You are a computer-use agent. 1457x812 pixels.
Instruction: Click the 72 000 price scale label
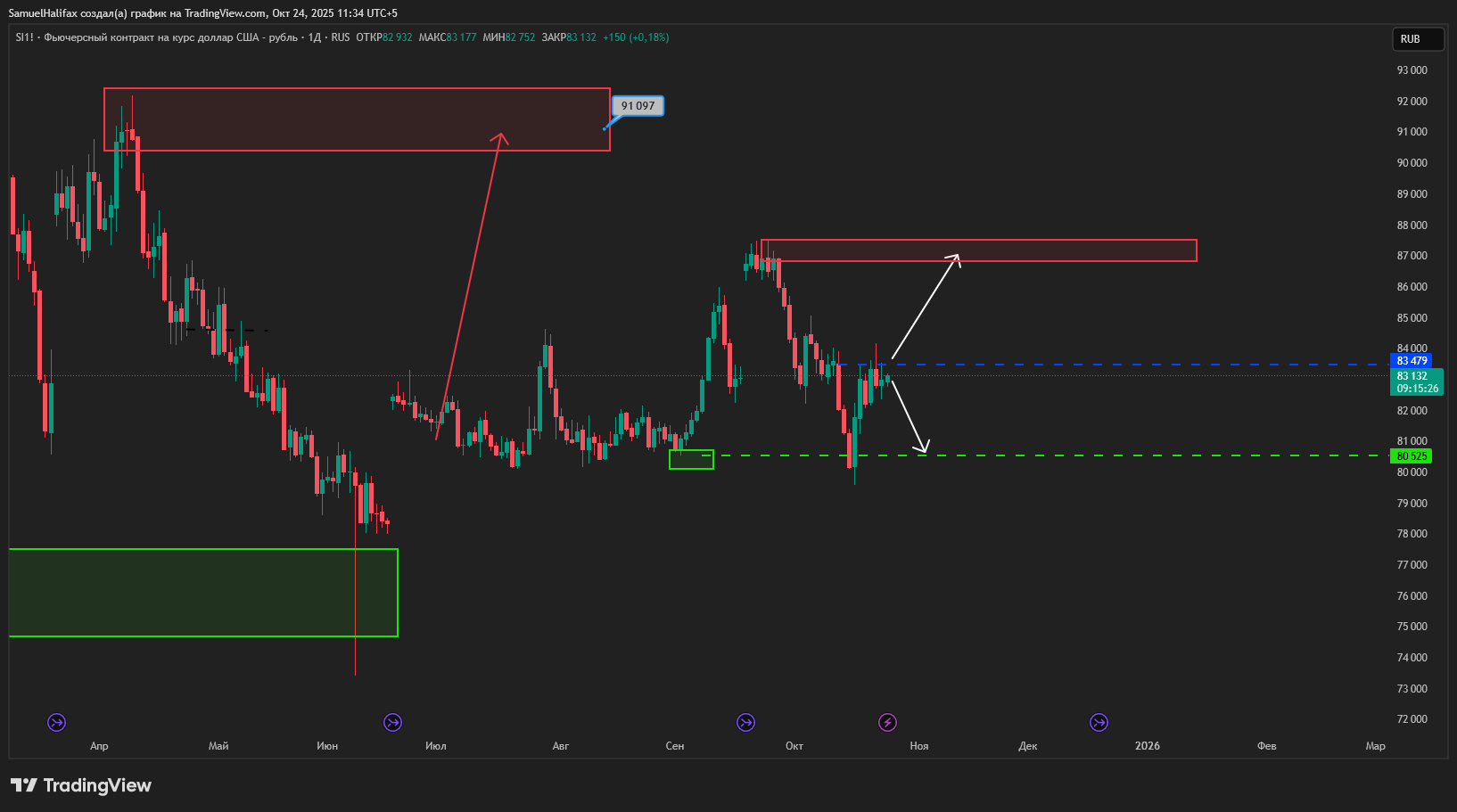pyautogui.click(x=1412, y=719)
